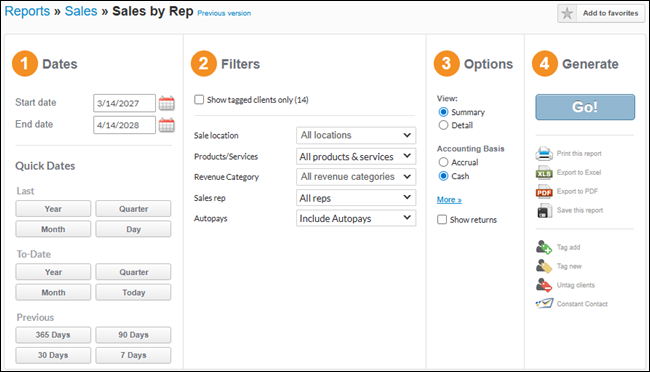The width and height of the screenshot is (650, 372).
Task: Open the Revenue Category dropdown
Action: [356, 177]
